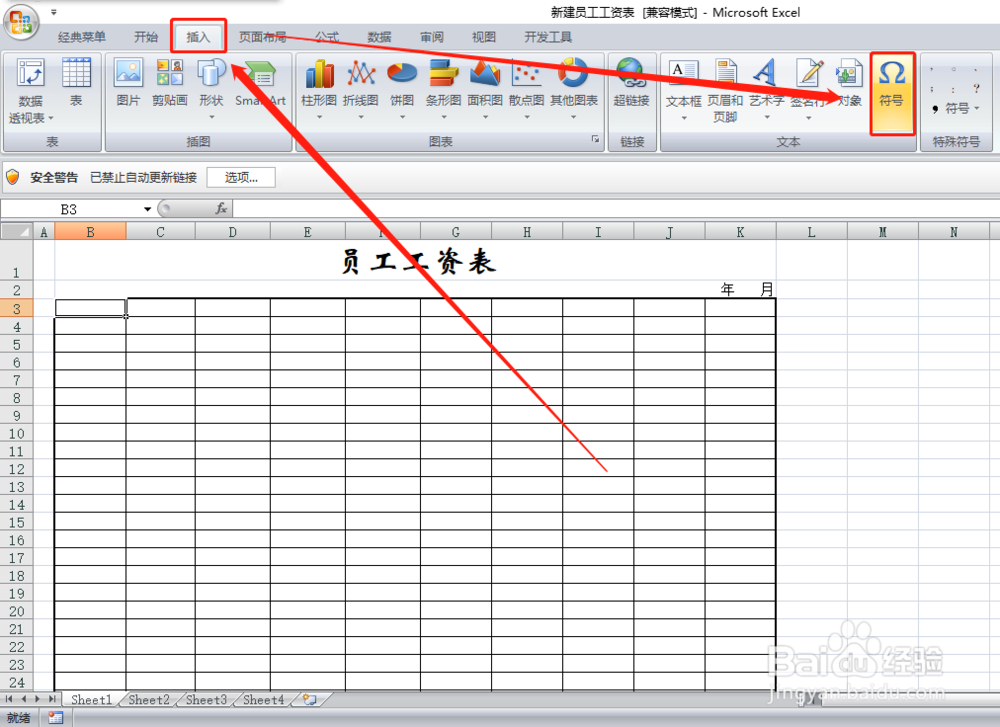The height and width of the screenshot is (727, 1000).
Task: Insert a signature line (签名行)
Action: pos(808,89)
